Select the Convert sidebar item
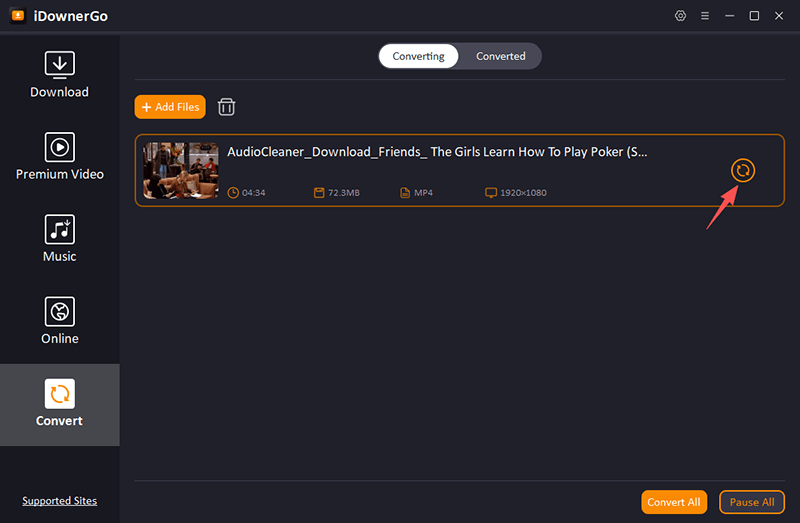 [59, 404]
